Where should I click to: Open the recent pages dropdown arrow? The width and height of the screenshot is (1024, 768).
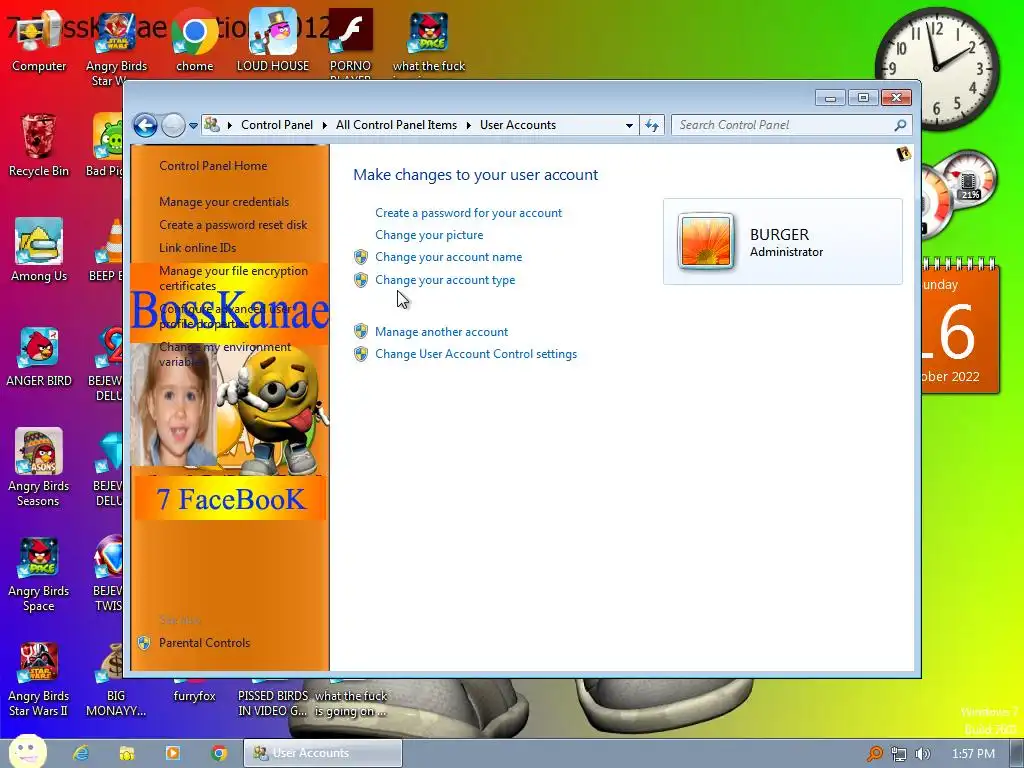[x=193, y=125]
